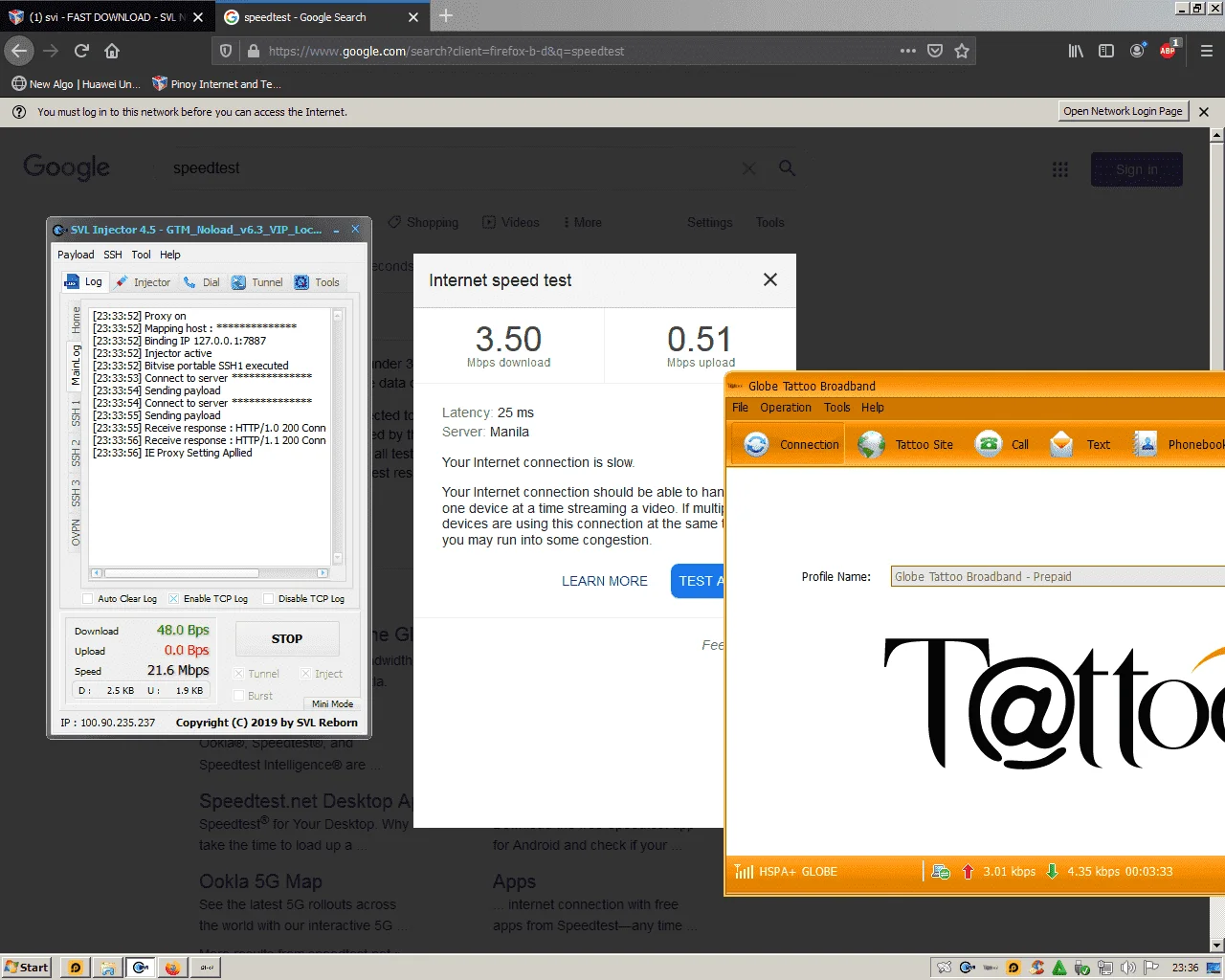Image resolution: width=1225 pixels, height=980 pixels.
Task: Open the Operation menu
Action: (x=786, y=408)
